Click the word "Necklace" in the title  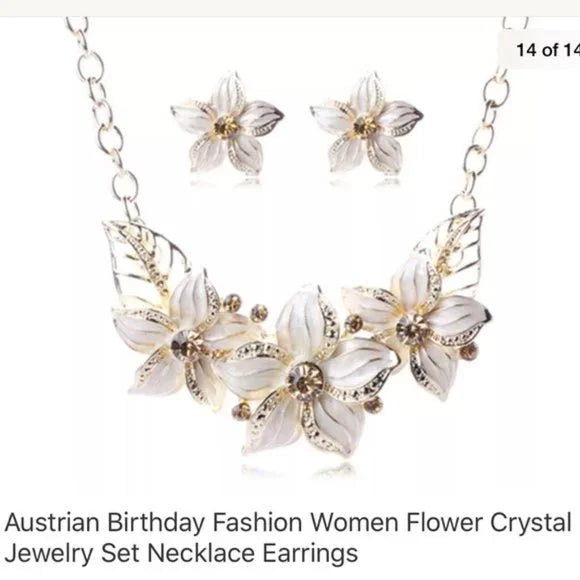(x=201, y=554)
